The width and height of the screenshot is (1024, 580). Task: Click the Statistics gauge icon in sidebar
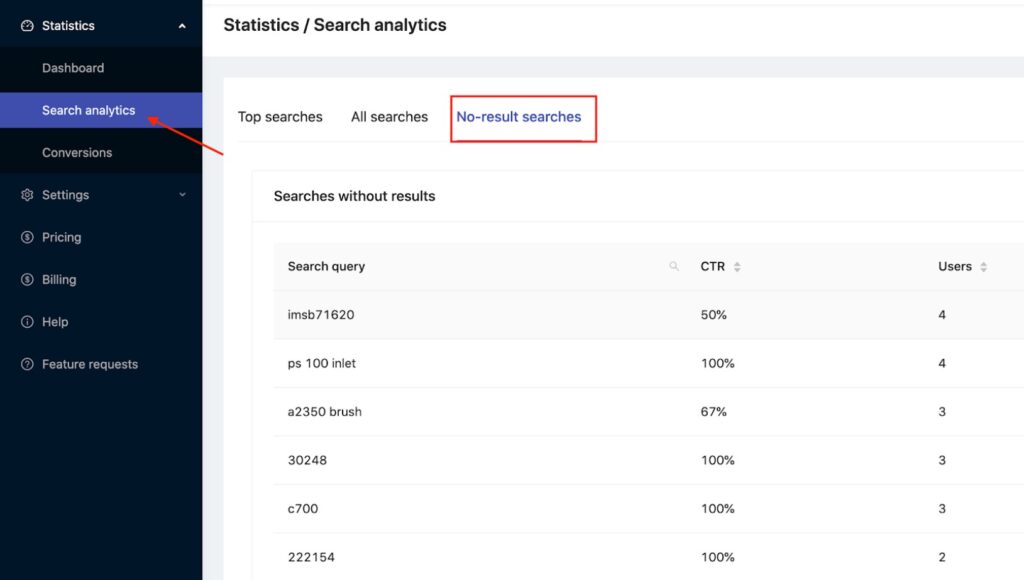tap(27, 25)
